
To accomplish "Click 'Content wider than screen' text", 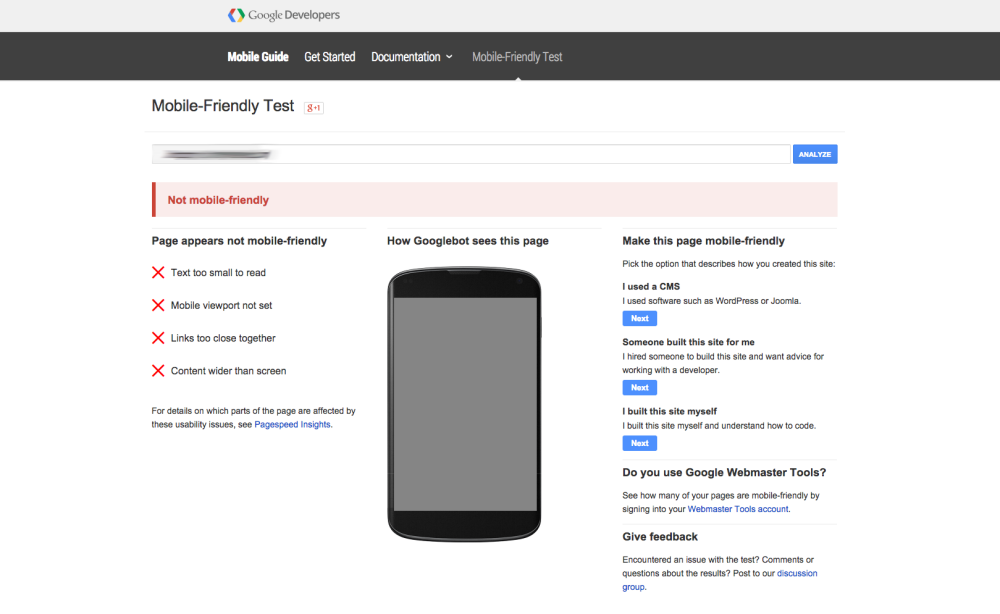I will pyautogui.click(x=228, y=370).
